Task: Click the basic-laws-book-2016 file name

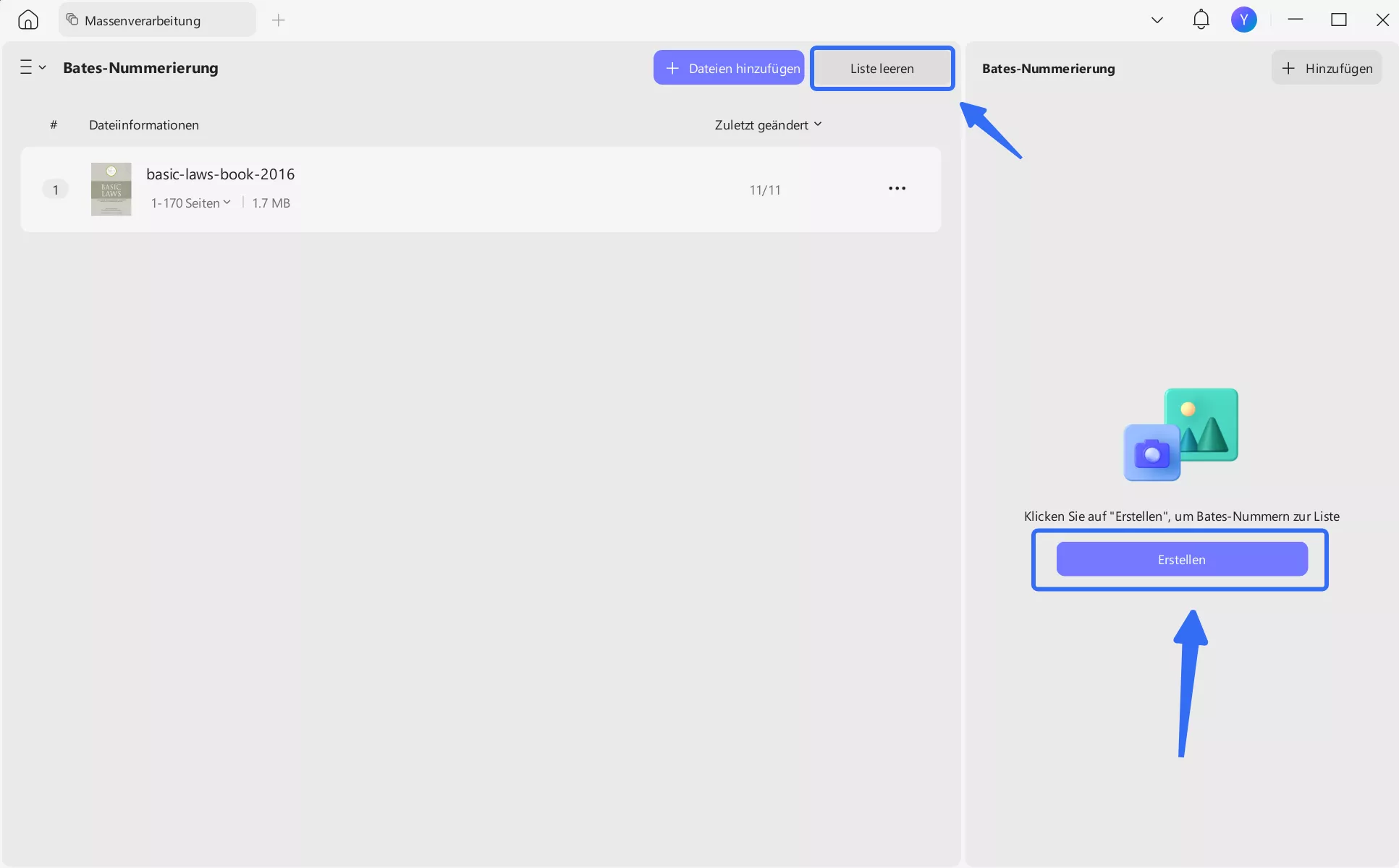Action: tap(220, 174)
